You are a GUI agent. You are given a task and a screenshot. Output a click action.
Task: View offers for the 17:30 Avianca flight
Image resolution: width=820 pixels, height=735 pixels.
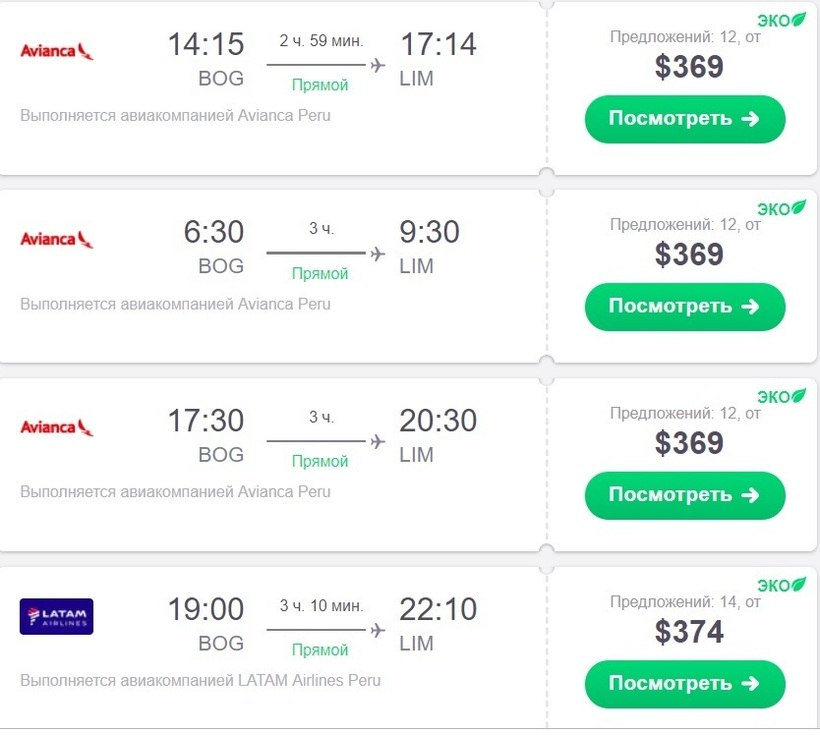(x=685, y=495)
